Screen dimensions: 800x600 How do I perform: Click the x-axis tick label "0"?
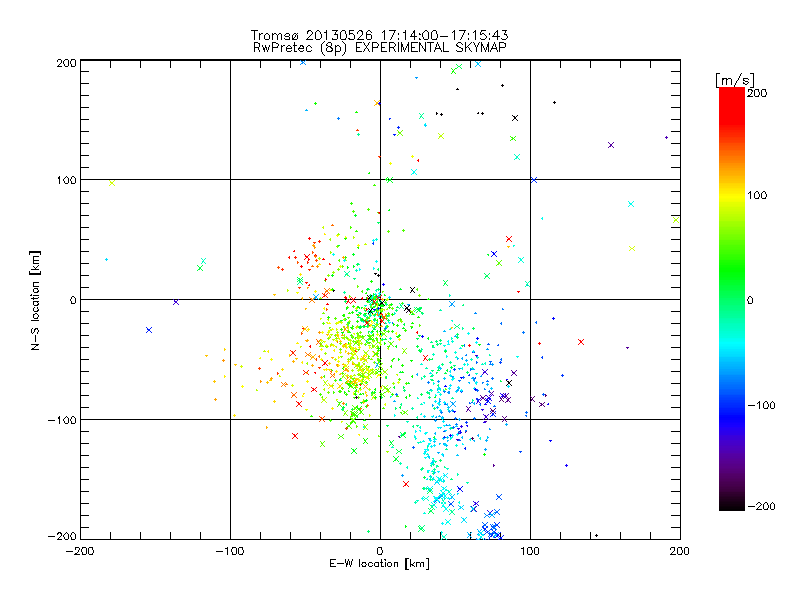tap(380, 551)
